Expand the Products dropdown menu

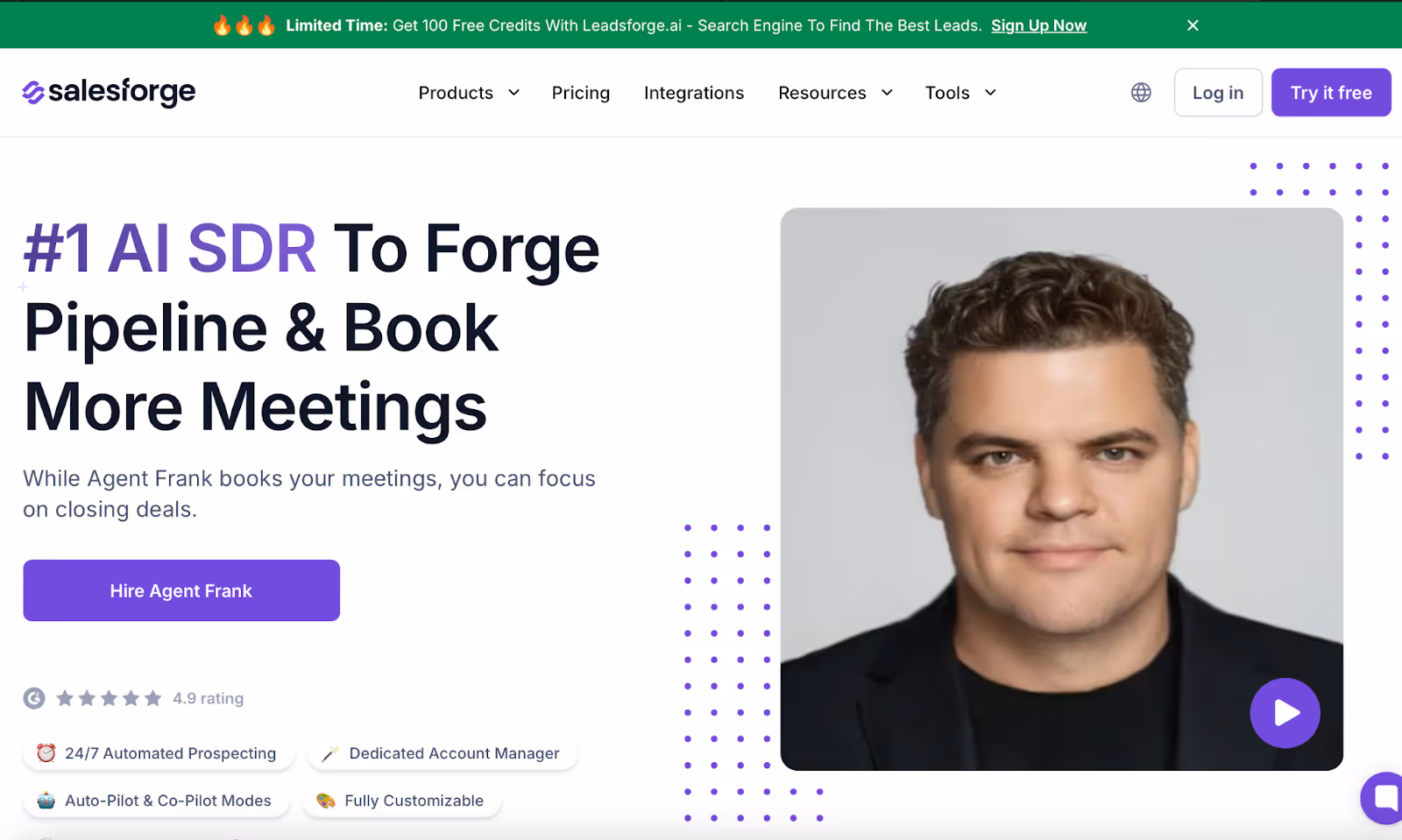coord(469,93)
